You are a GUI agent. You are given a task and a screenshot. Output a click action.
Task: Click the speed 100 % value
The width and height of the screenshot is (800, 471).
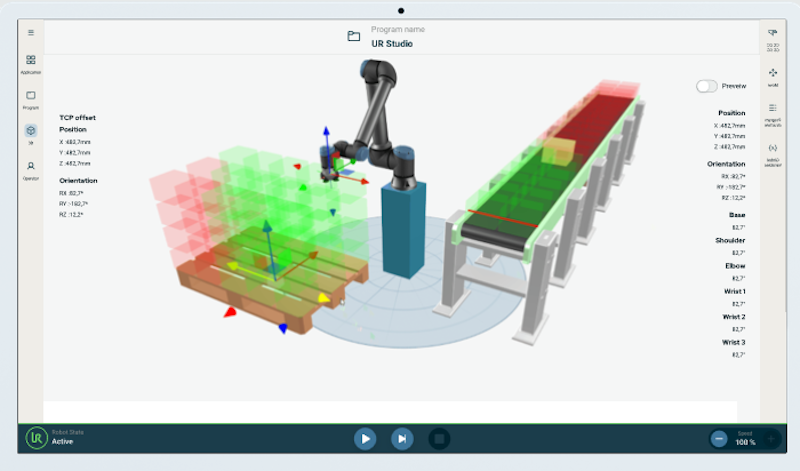[745, 442]
